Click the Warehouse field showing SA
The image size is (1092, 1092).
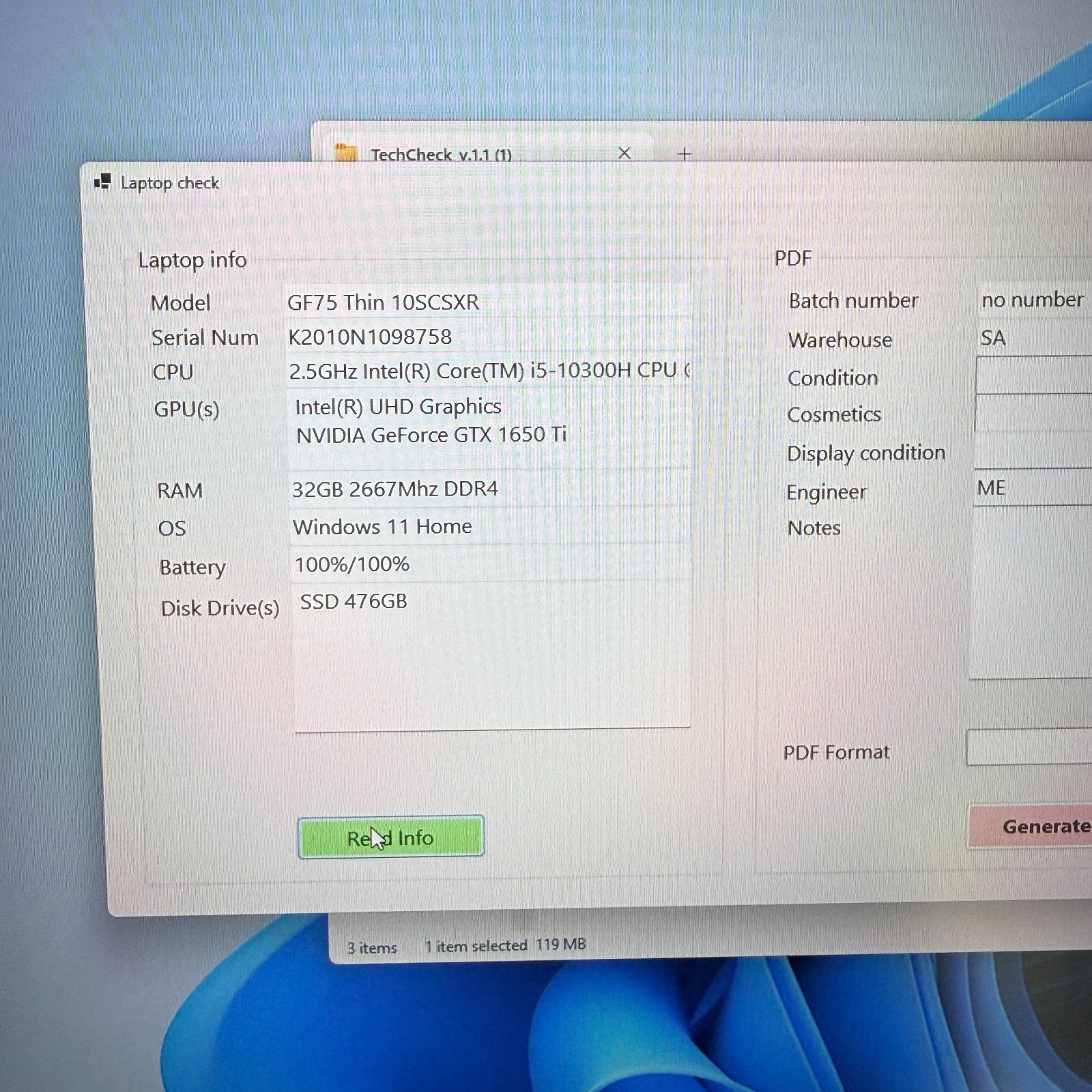point(1035,338)
